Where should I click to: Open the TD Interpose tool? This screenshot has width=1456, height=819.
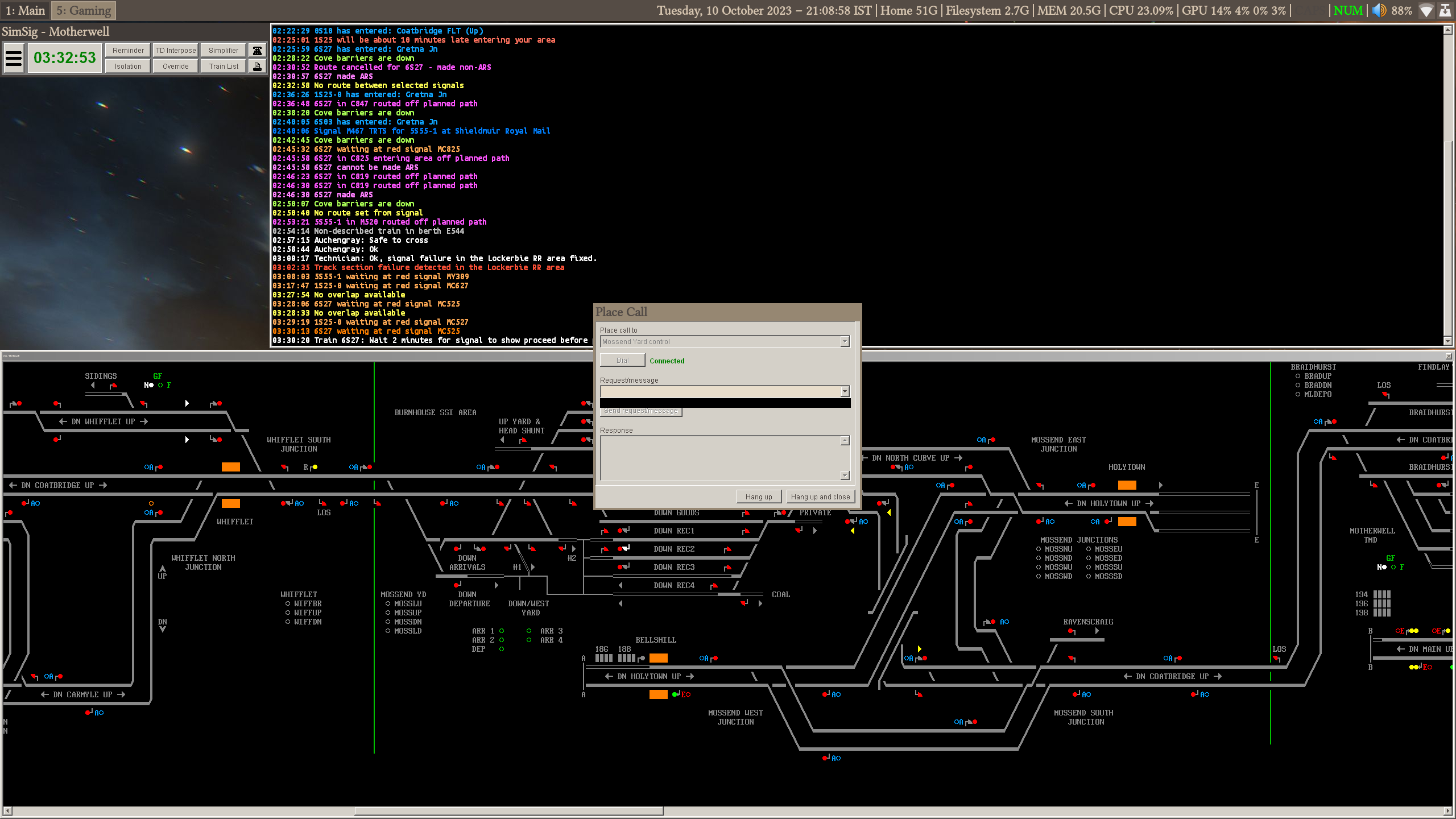click(176, 50)
